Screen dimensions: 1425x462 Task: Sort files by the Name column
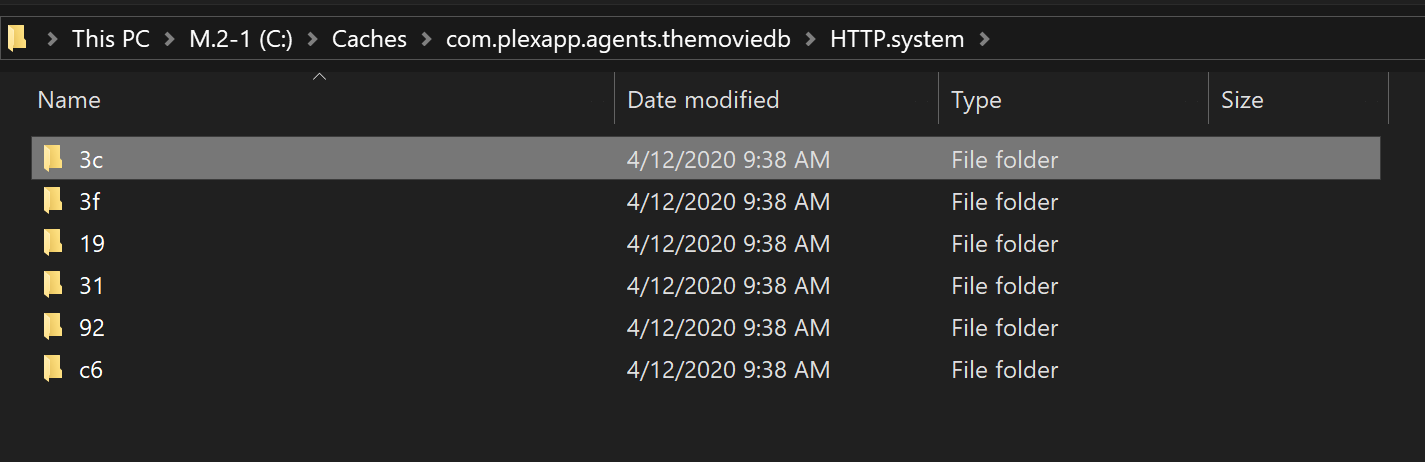69,100
